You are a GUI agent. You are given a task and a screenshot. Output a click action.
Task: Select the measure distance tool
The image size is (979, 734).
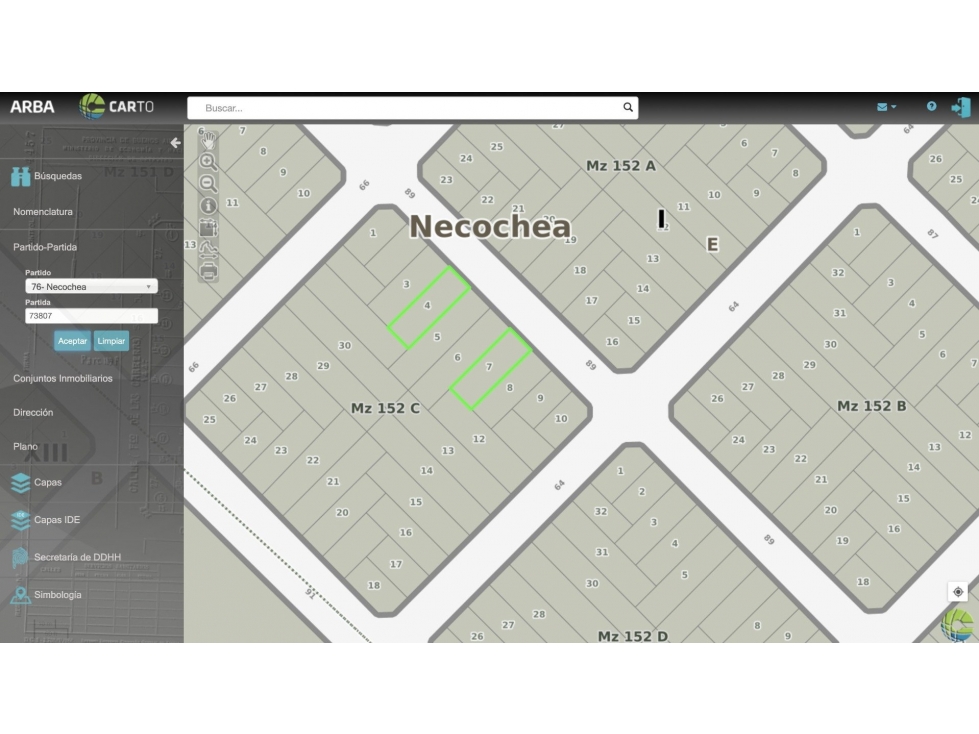pos(208,250)
